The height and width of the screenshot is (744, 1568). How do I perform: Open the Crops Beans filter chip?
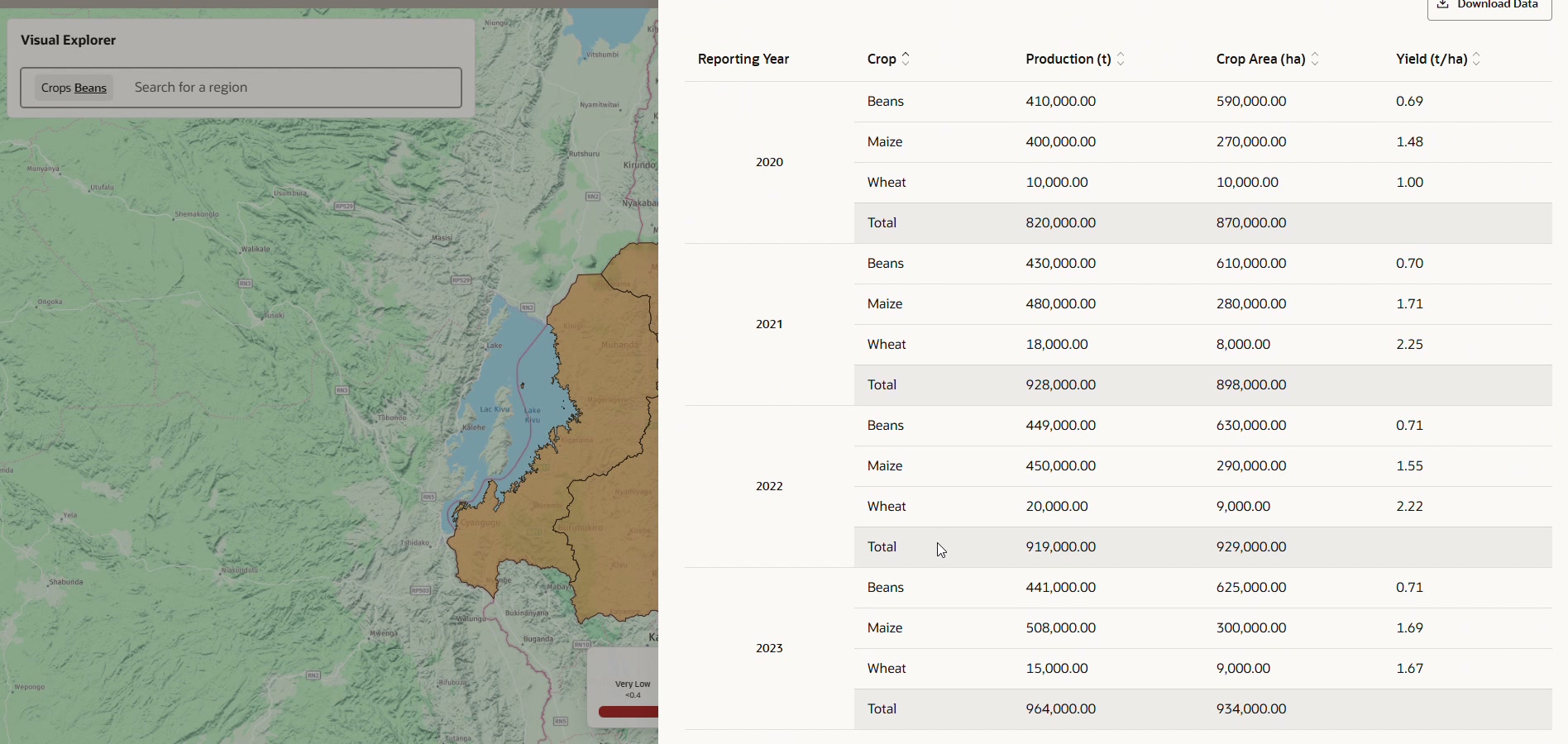(x=74, y=88)
